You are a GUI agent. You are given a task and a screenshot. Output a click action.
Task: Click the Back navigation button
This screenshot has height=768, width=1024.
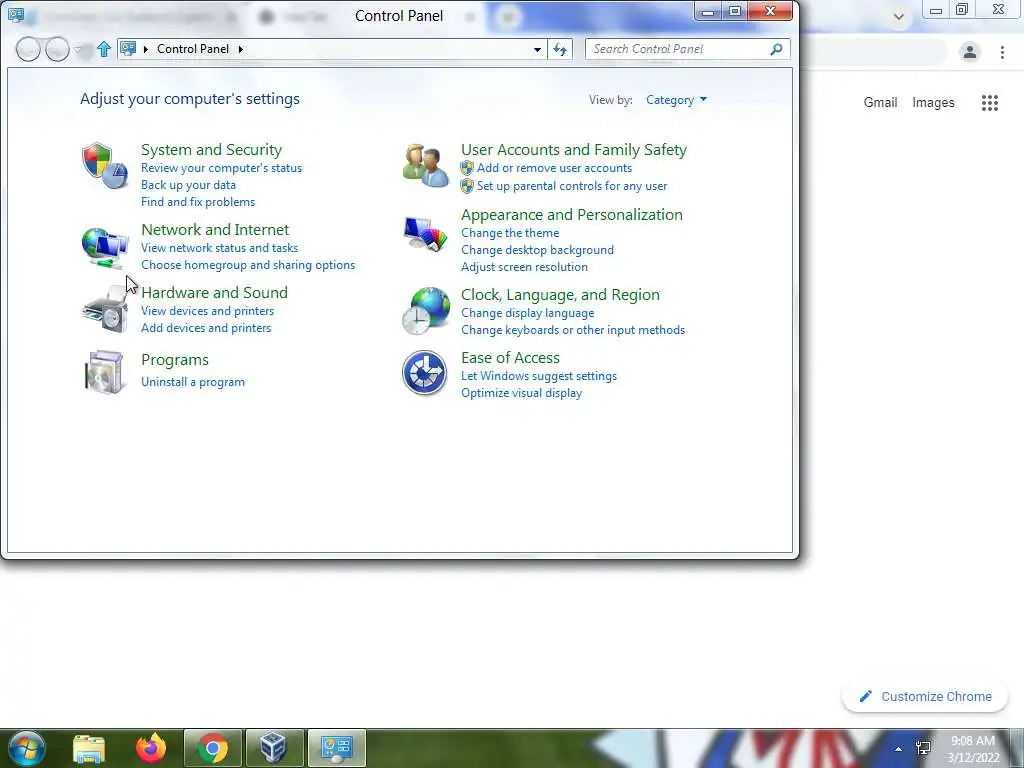click(28, 49)
